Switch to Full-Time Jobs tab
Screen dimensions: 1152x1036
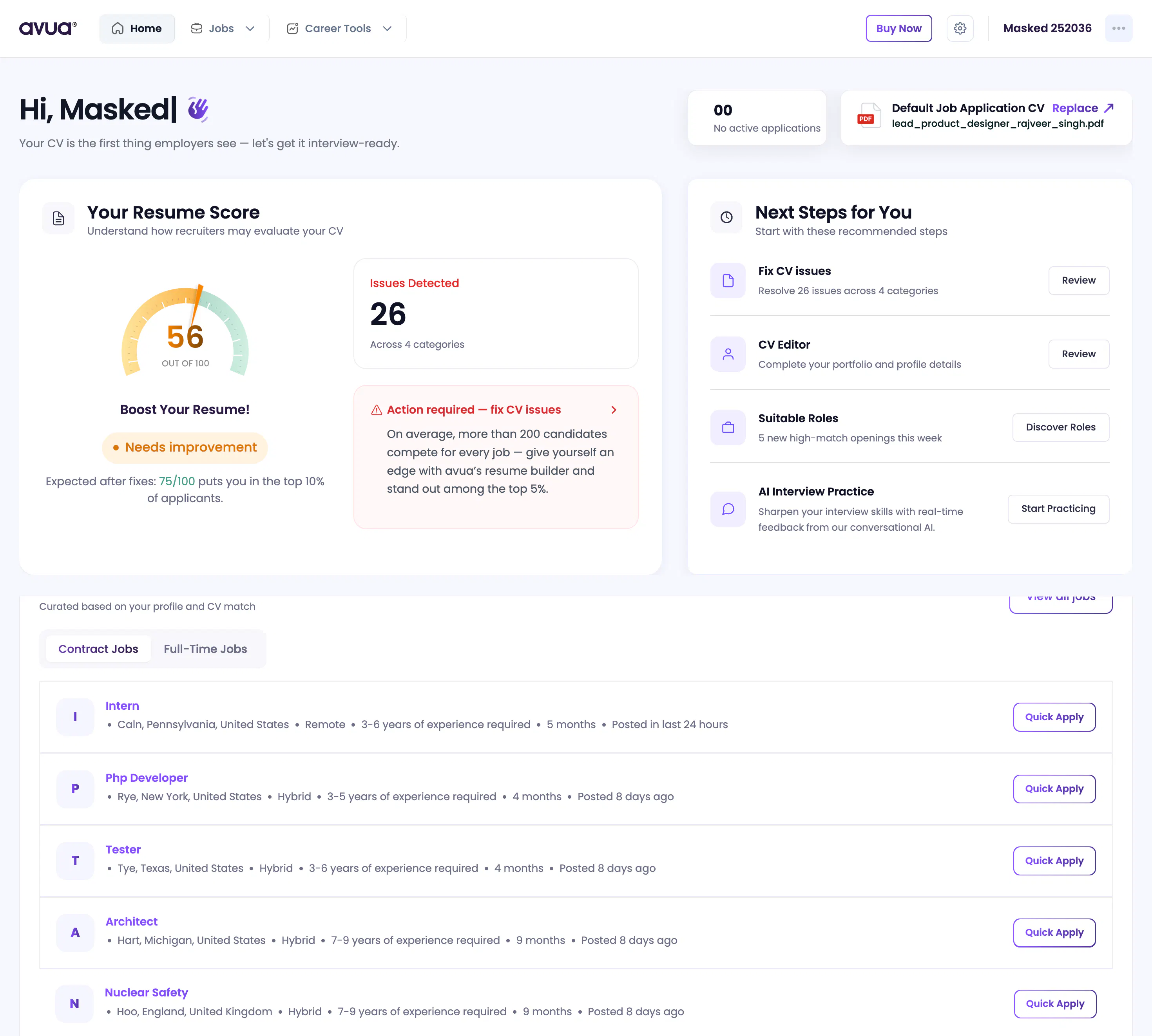tap(206, 649)
